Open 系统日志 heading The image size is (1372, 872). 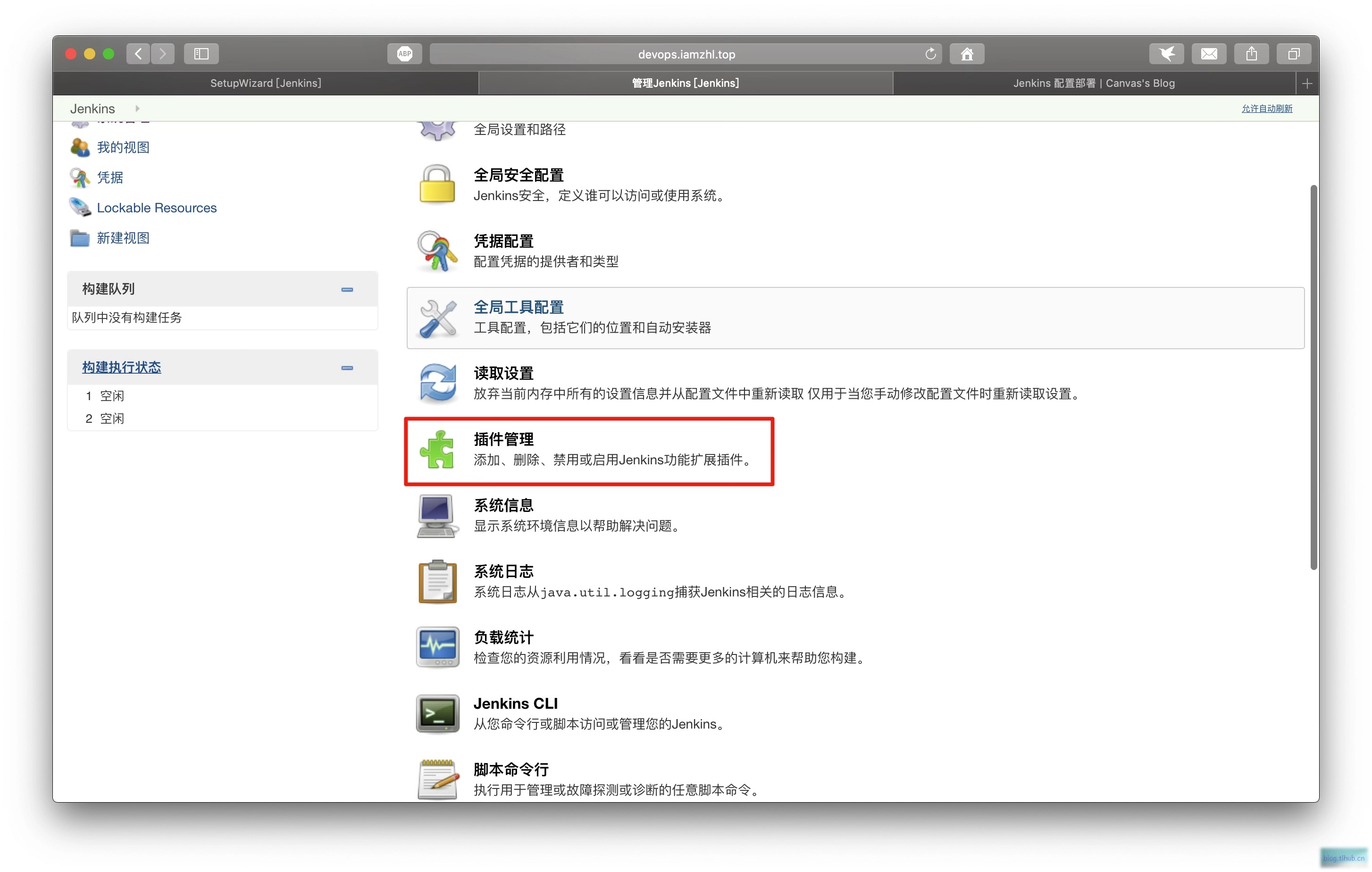(504, 571)
